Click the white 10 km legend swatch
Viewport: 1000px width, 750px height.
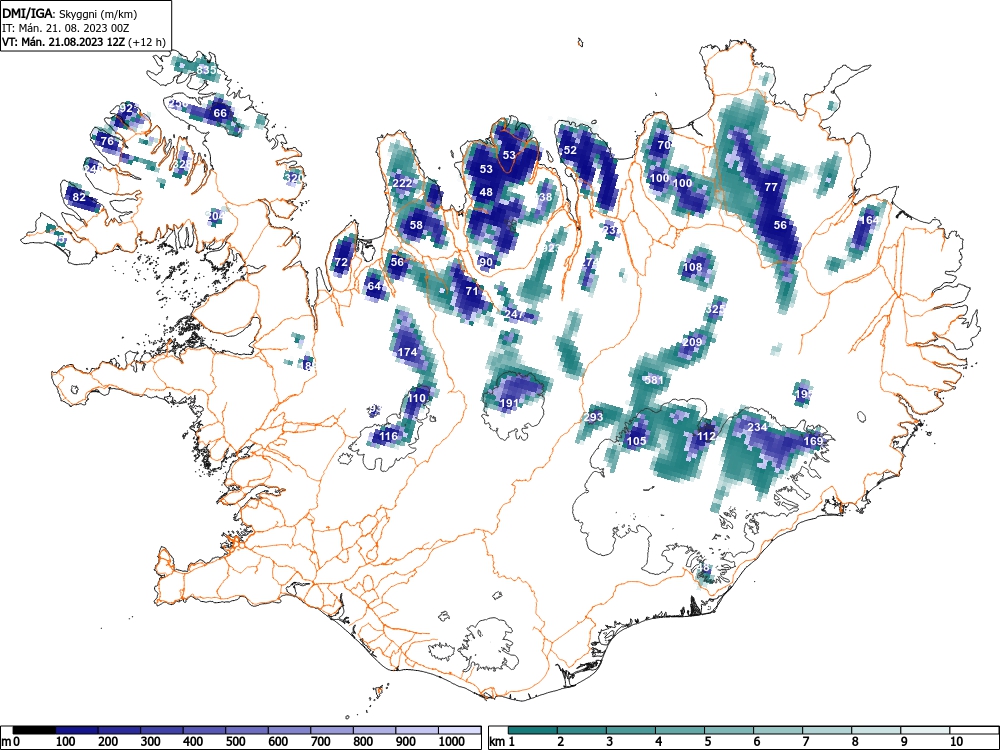point(974,730)
